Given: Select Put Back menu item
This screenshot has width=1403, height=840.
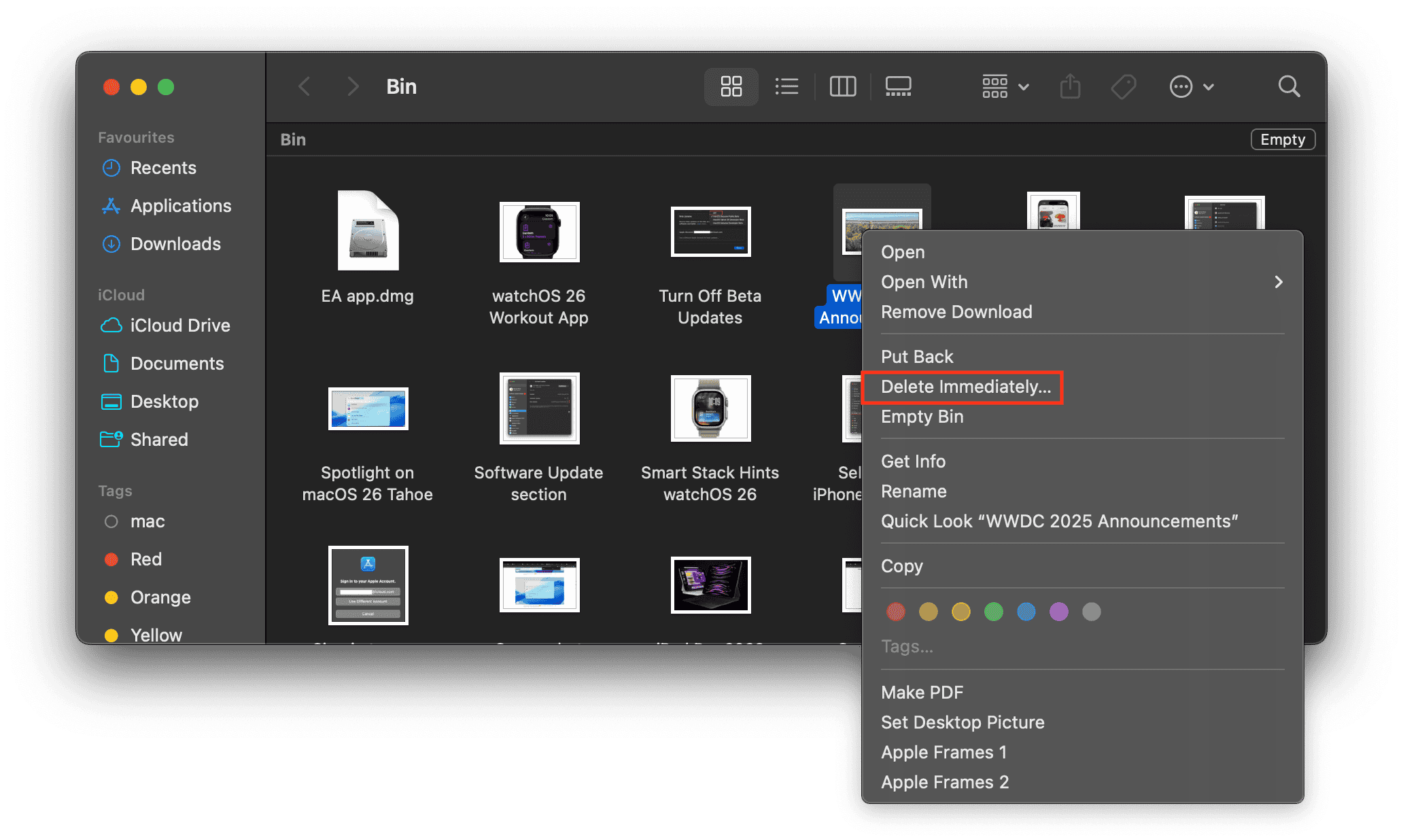Looking at the screenshot, I should pos(917,357).
